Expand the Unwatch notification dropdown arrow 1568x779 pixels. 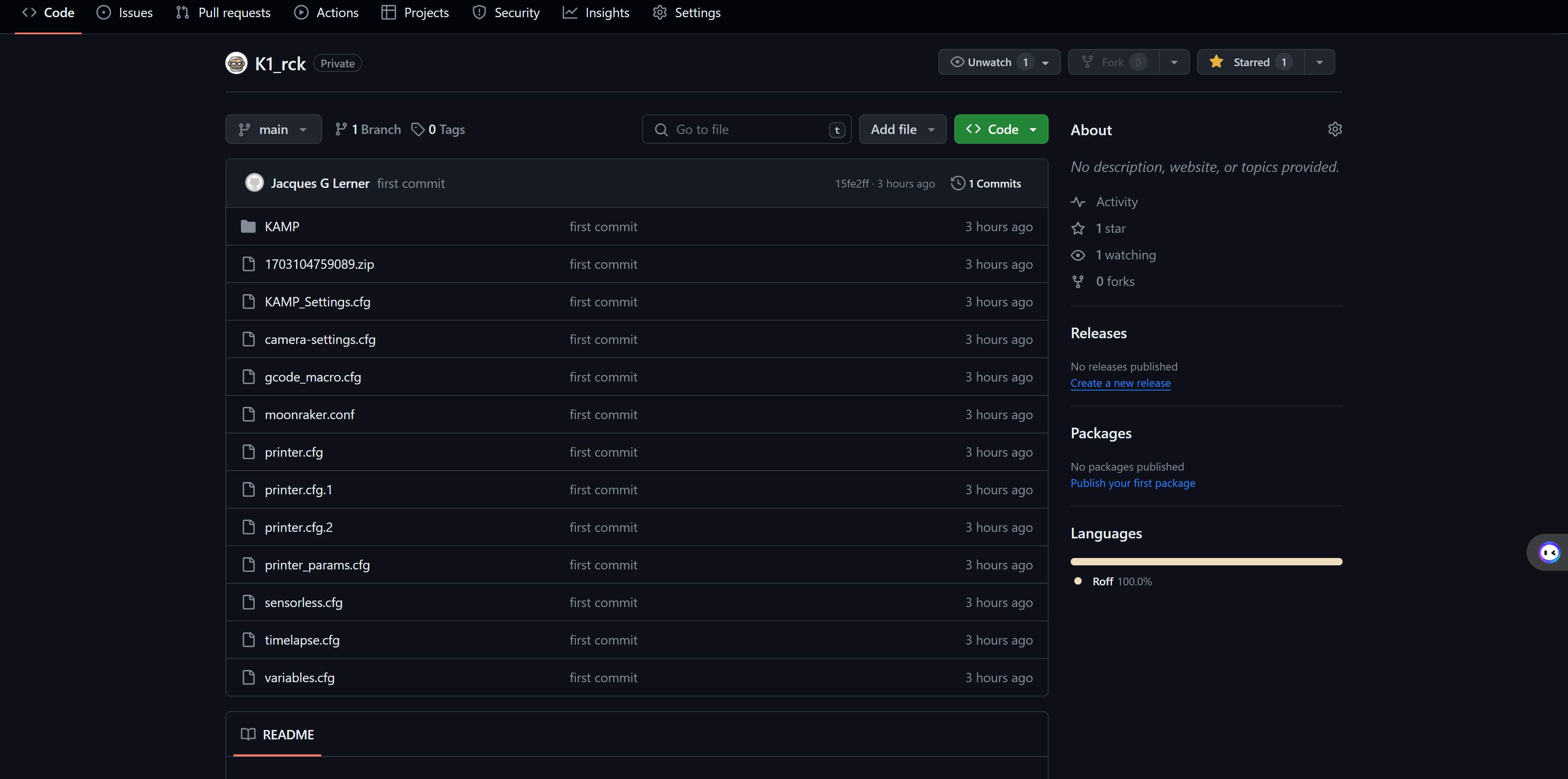tap(1046, 62)
